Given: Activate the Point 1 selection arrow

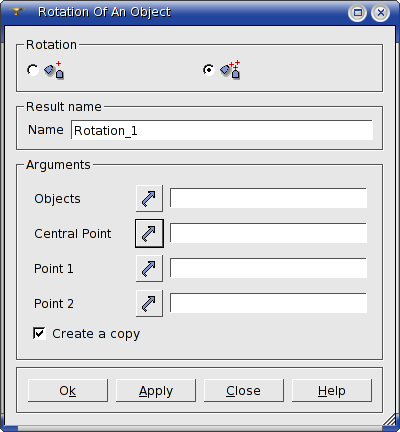Looking at the screenshot, I should (x=149, y=268).
